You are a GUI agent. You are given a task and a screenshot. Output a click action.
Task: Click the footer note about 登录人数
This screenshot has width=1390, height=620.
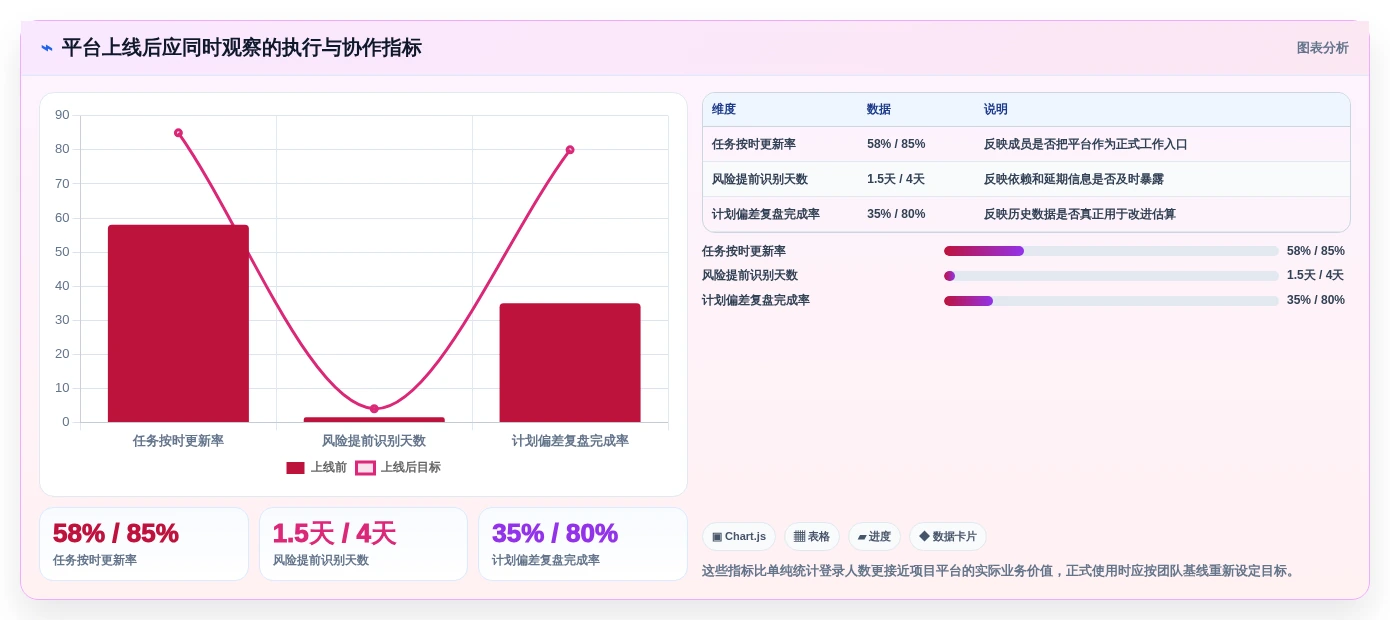click(1000, 571)
